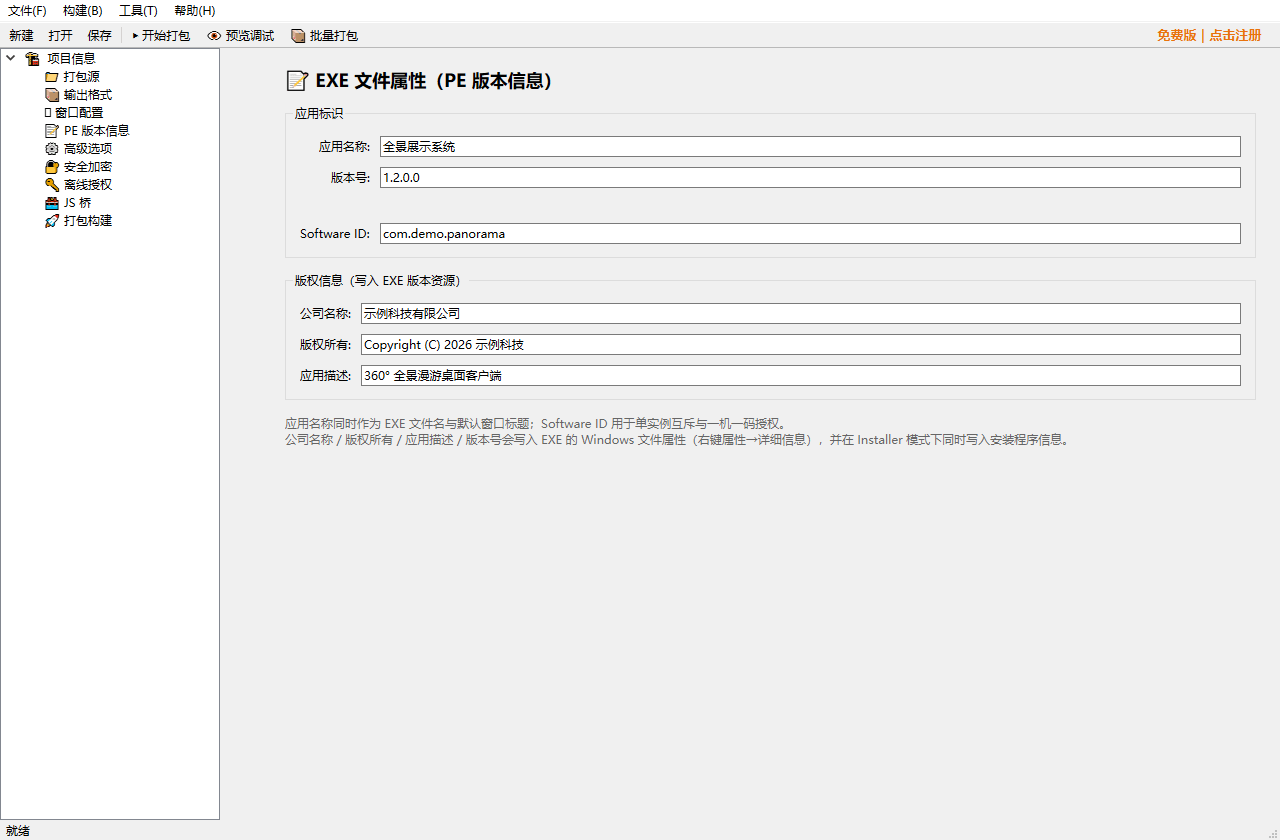The width and height of the screenshot is (1280, 840).
Task: Click the PE 版本信息 document icon
Action: 52,130
